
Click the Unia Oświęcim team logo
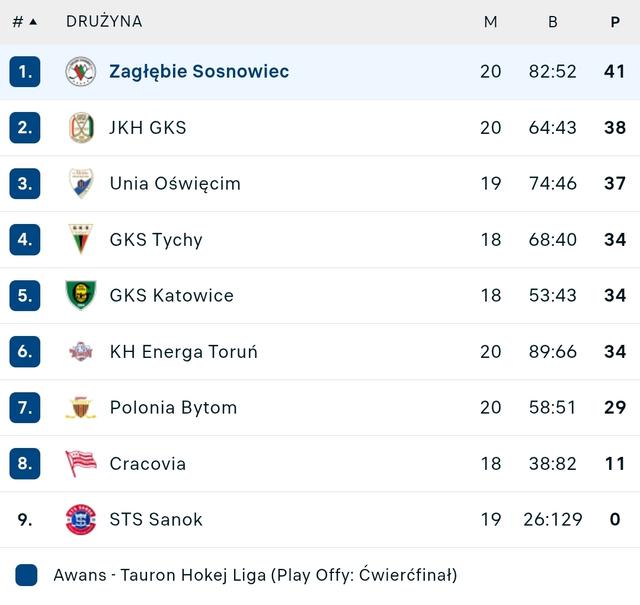80,184
